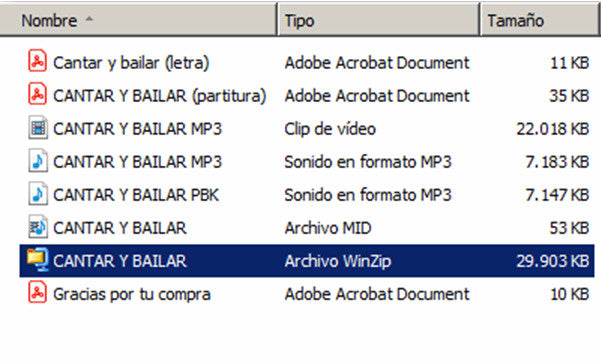Select the Cantar y bailar (letra) file name
This screenshot has width=601, height=362.
coord(131,63)
